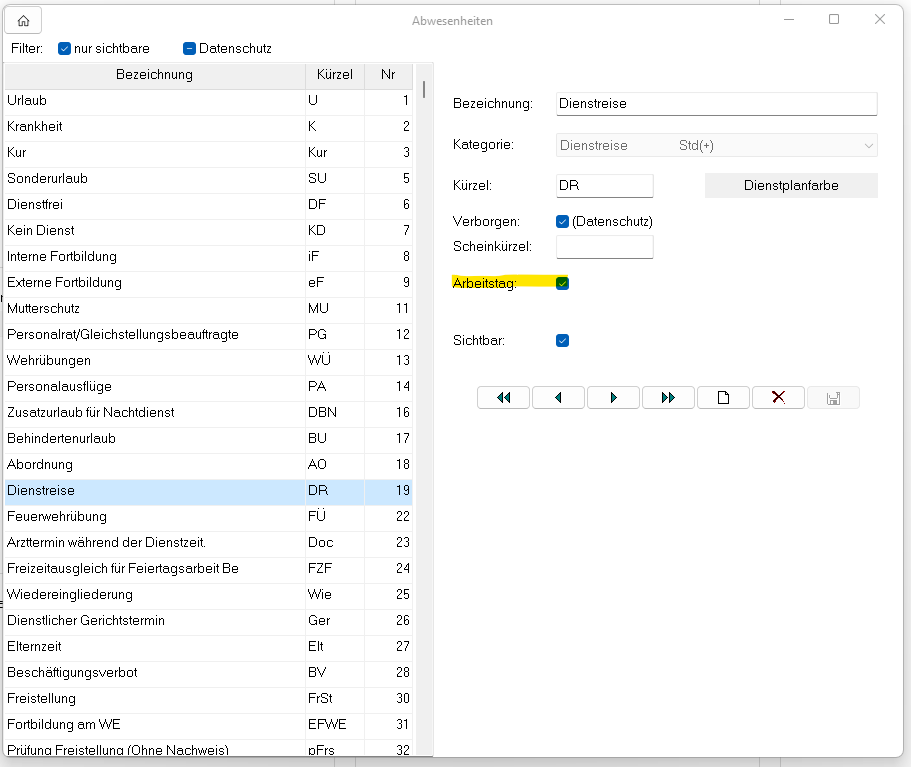The image size is (911, 767).
Task: Open the Dienstplanfarbe color button
Action: 790,186
